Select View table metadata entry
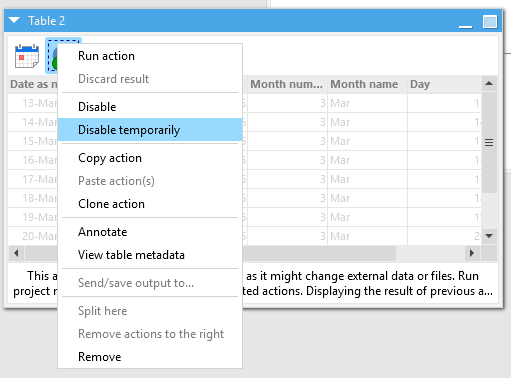The image size is (511, 378). 150,255
